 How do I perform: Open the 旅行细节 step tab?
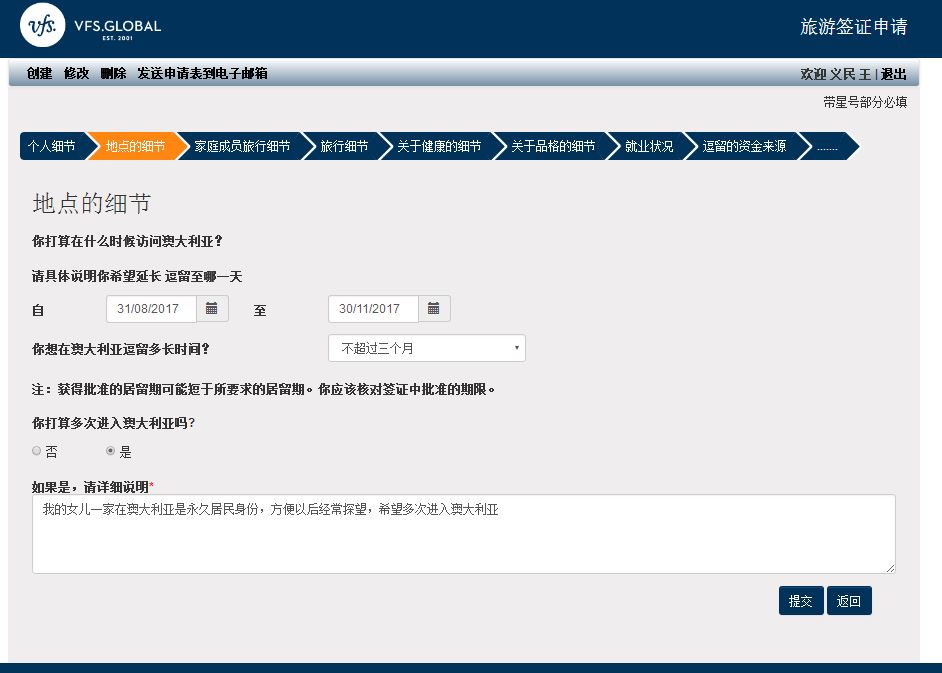pyautogui.click(x=343, y=146)
